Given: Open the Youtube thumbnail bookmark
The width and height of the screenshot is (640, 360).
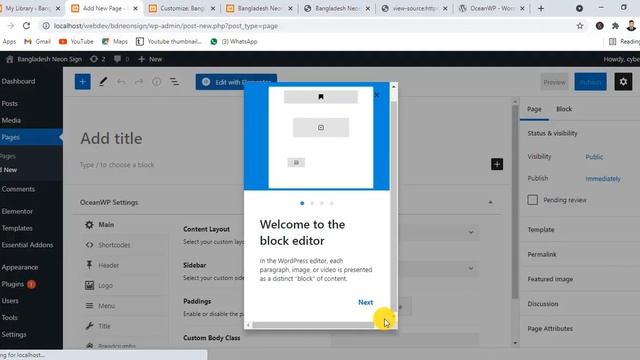Looking at the screenshot, I should 169,41.
